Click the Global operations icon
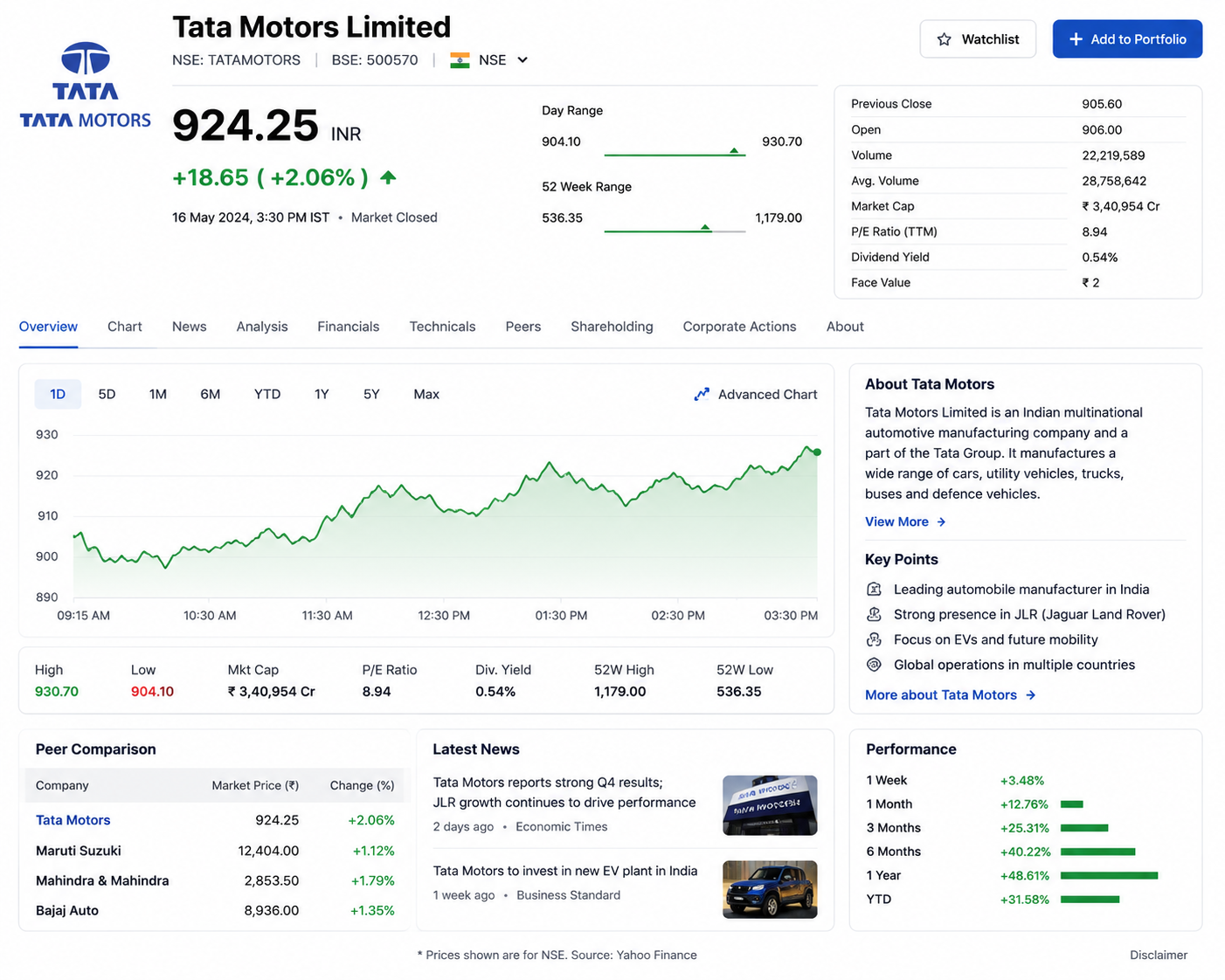 pos(874,665)
